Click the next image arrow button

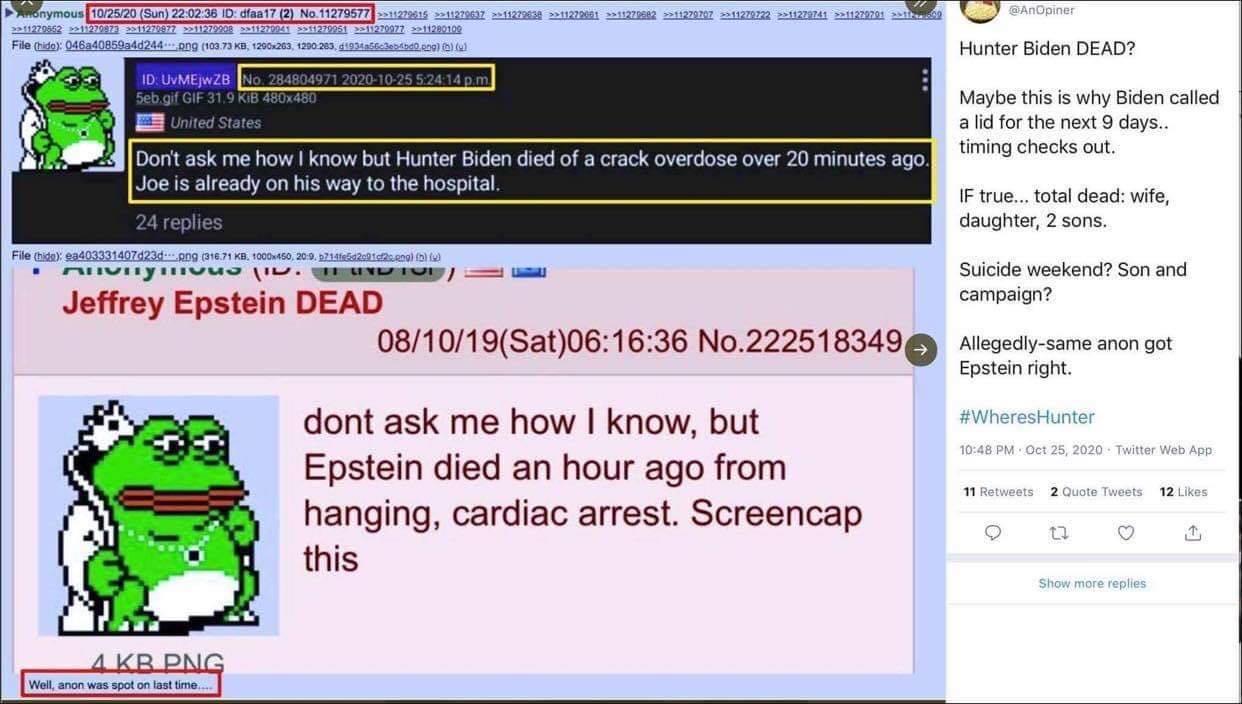[921, 349]
